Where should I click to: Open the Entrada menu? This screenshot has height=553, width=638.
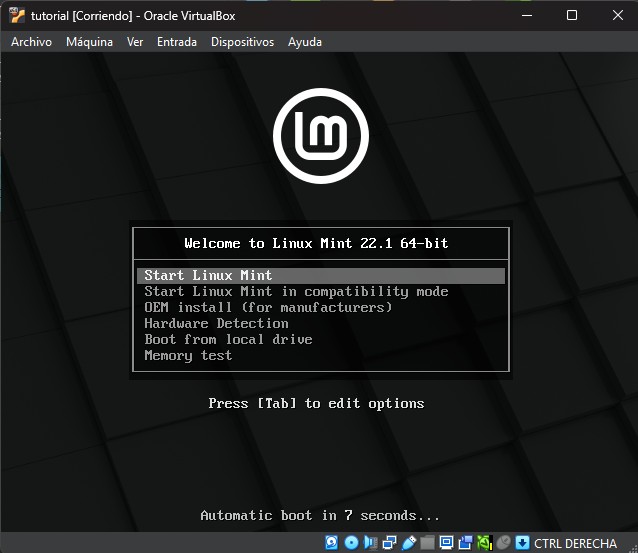click(177, 42)
